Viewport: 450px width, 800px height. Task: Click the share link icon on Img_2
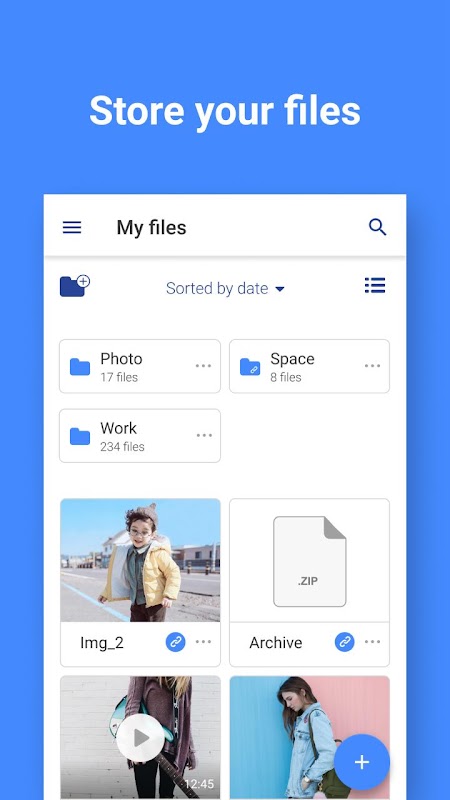pos(176,642)
